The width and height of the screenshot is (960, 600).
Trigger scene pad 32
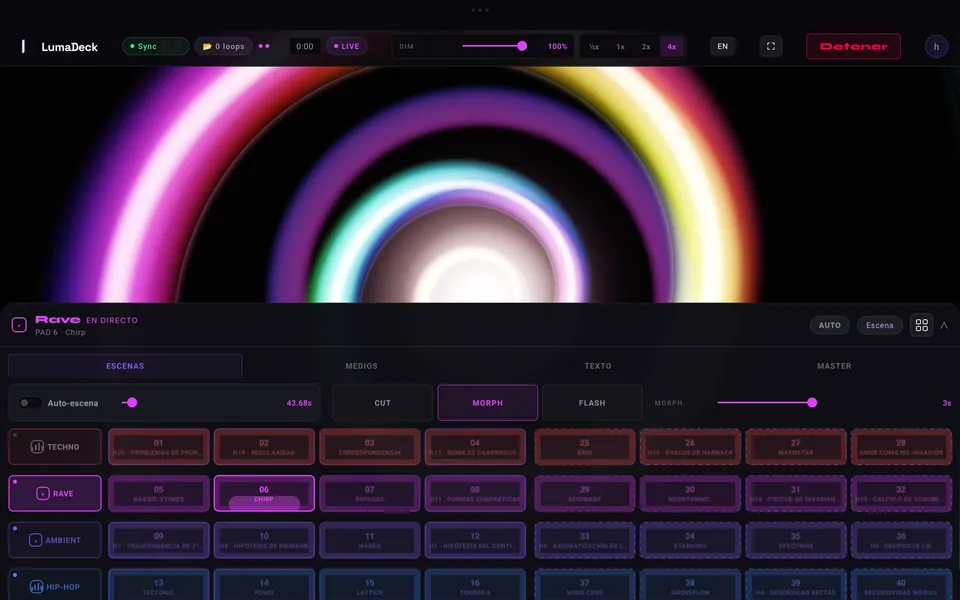(x=901, y=493)
